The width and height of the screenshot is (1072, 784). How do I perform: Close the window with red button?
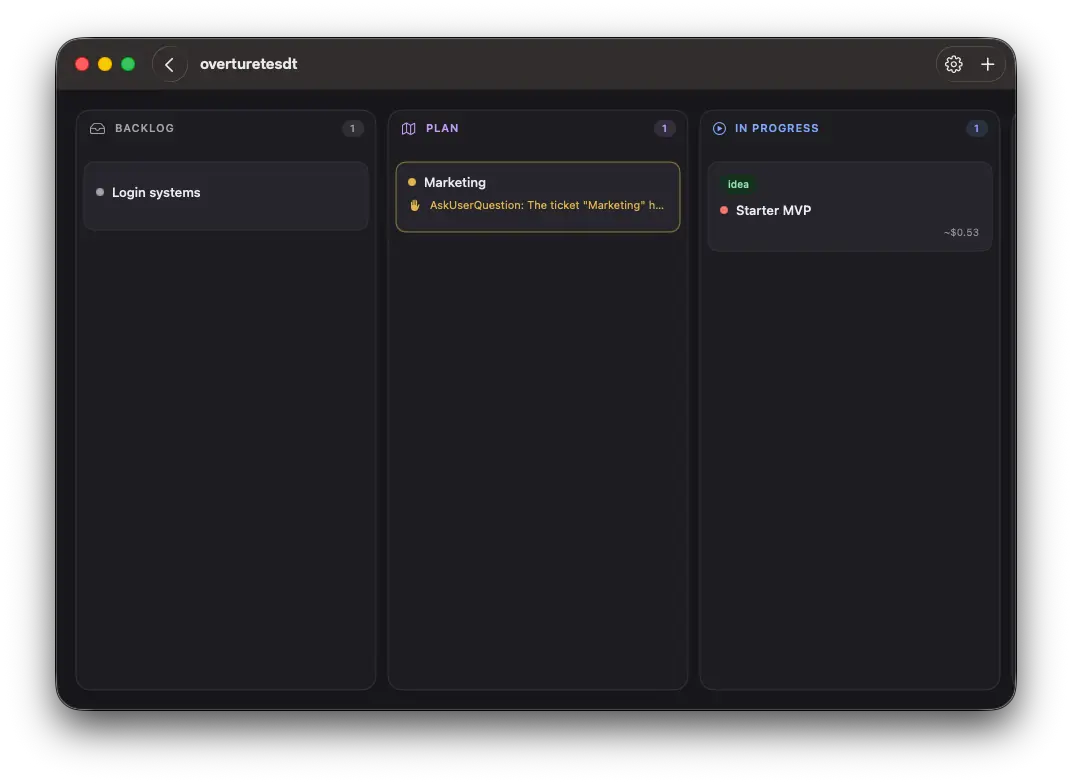tap(82, 64)
